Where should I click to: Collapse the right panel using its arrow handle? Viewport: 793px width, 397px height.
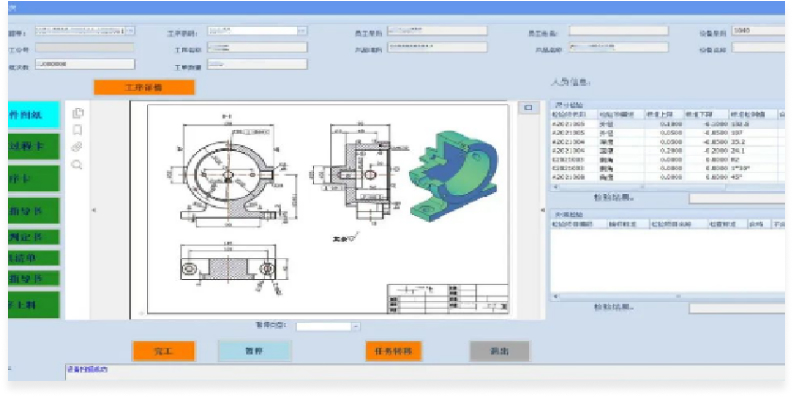tap(543, 210)
